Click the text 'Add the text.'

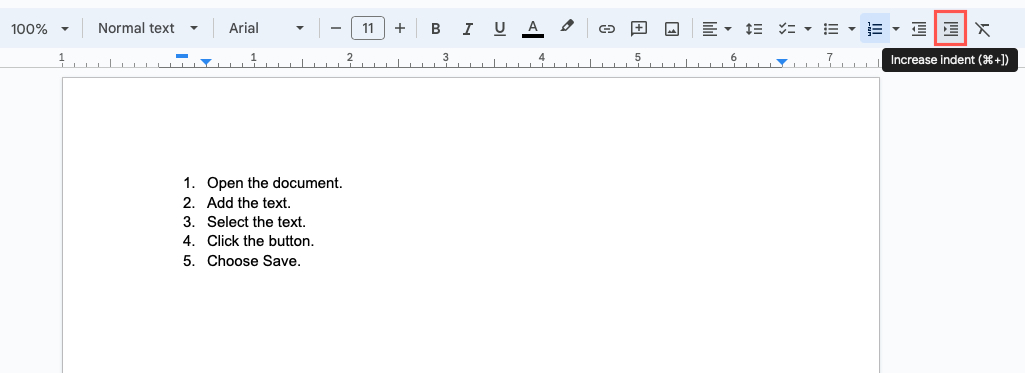[x=249, y=203]
